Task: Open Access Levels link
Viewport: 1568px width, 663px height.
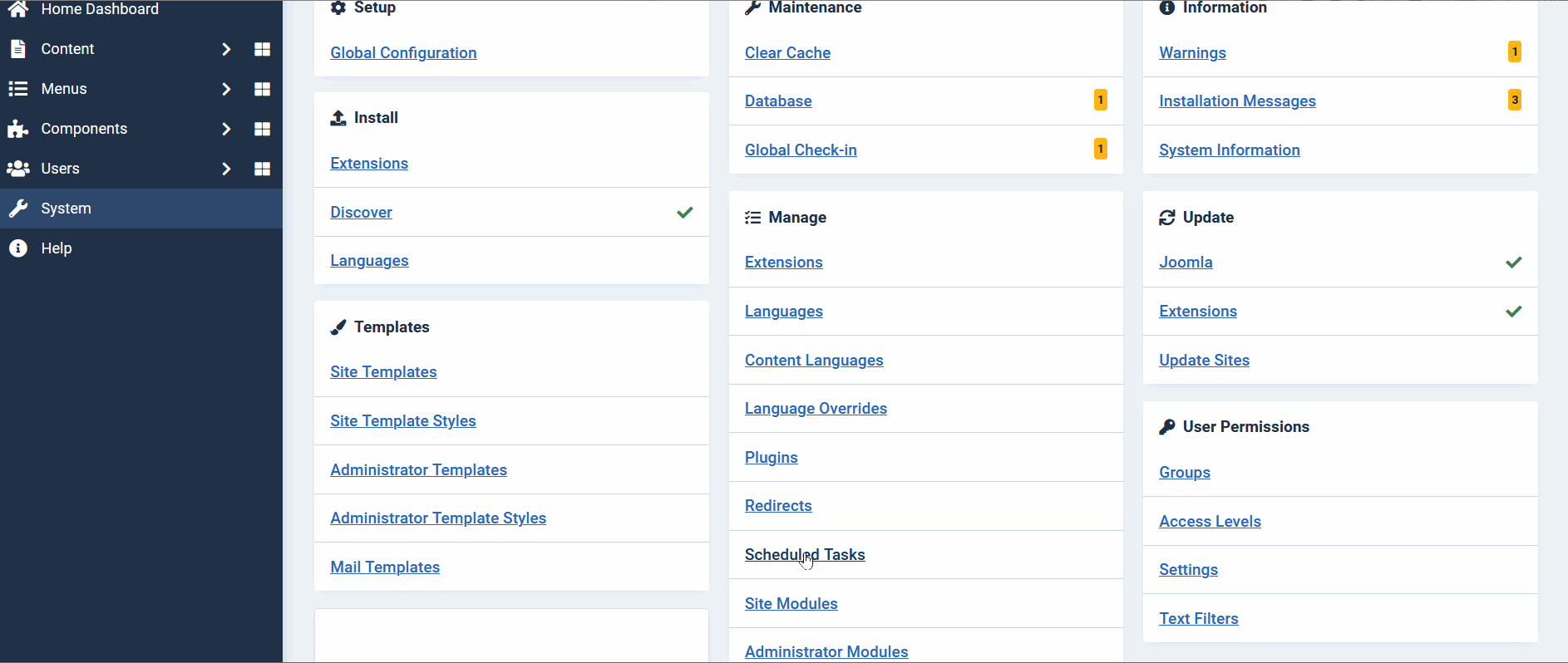Action: coord(1210,522)
